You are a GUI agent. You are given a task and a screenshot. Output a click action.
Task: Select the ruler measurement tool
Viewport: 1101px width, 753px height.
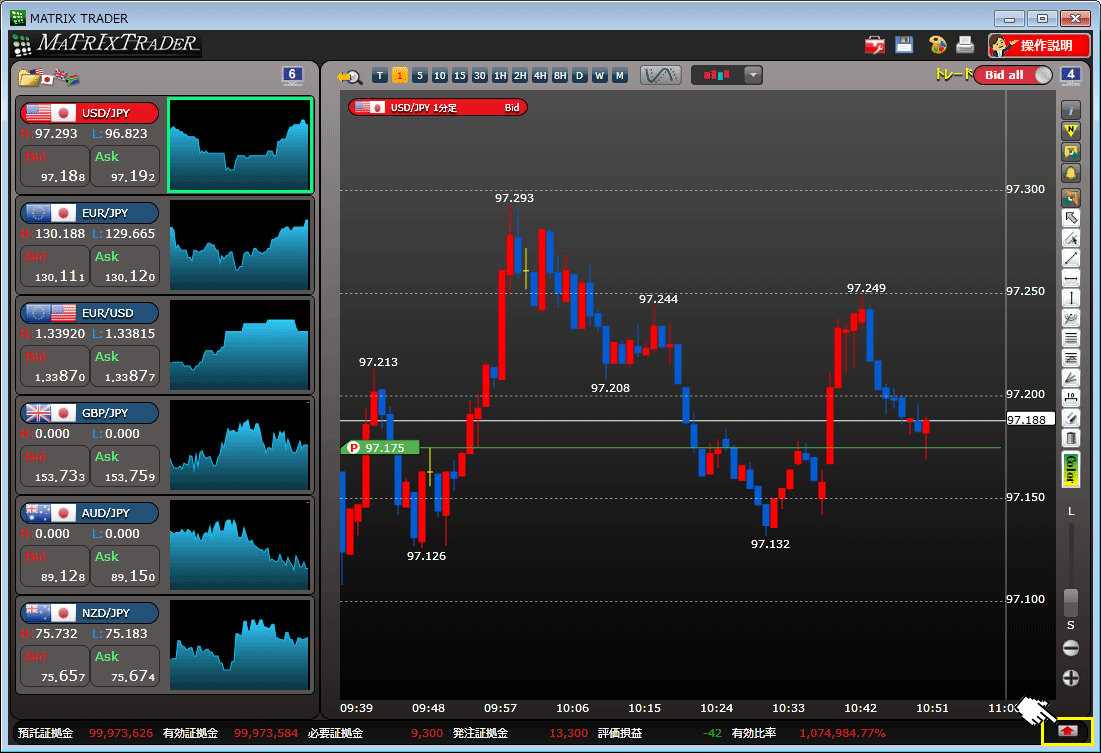coord(1070,398)
